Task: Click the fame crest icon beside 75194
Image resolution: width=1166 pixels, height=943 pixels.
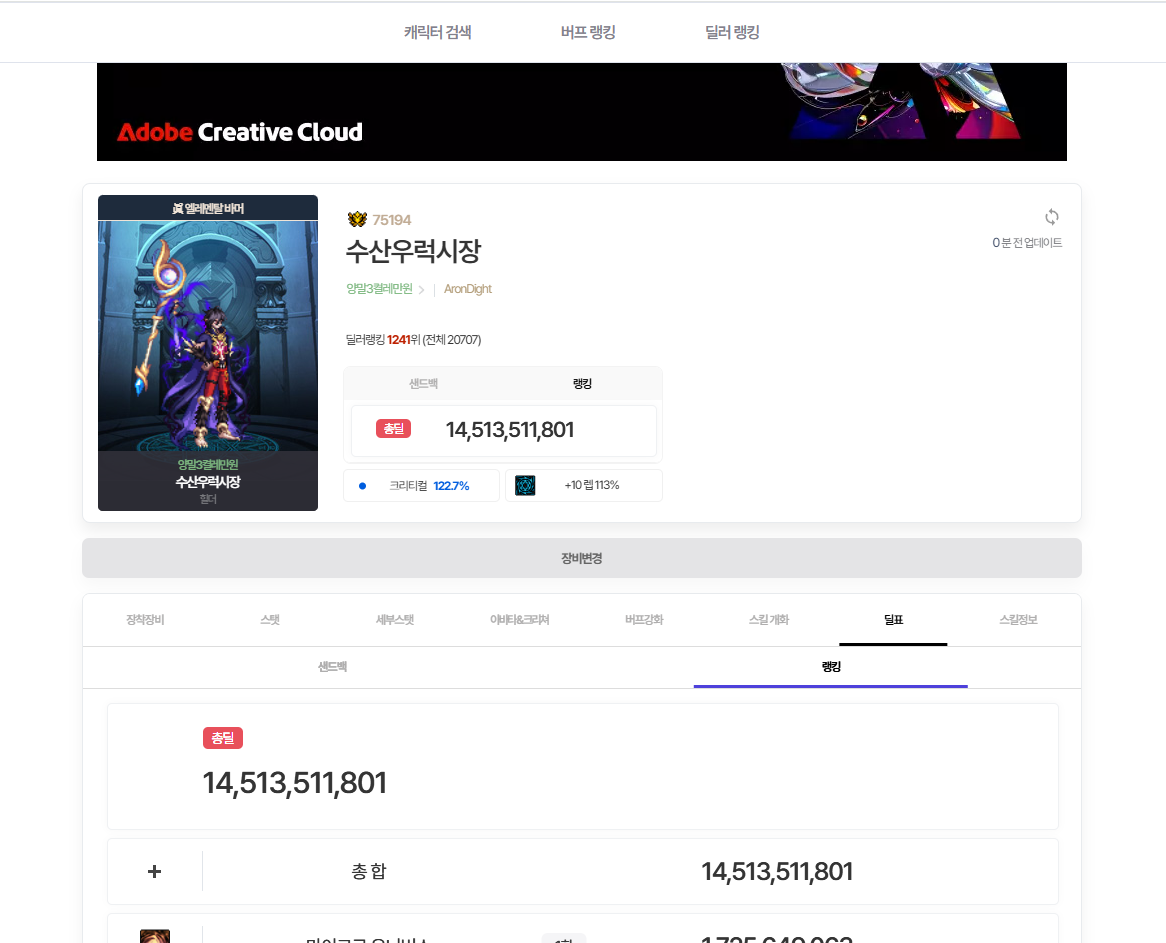Action: click(358, 219)
